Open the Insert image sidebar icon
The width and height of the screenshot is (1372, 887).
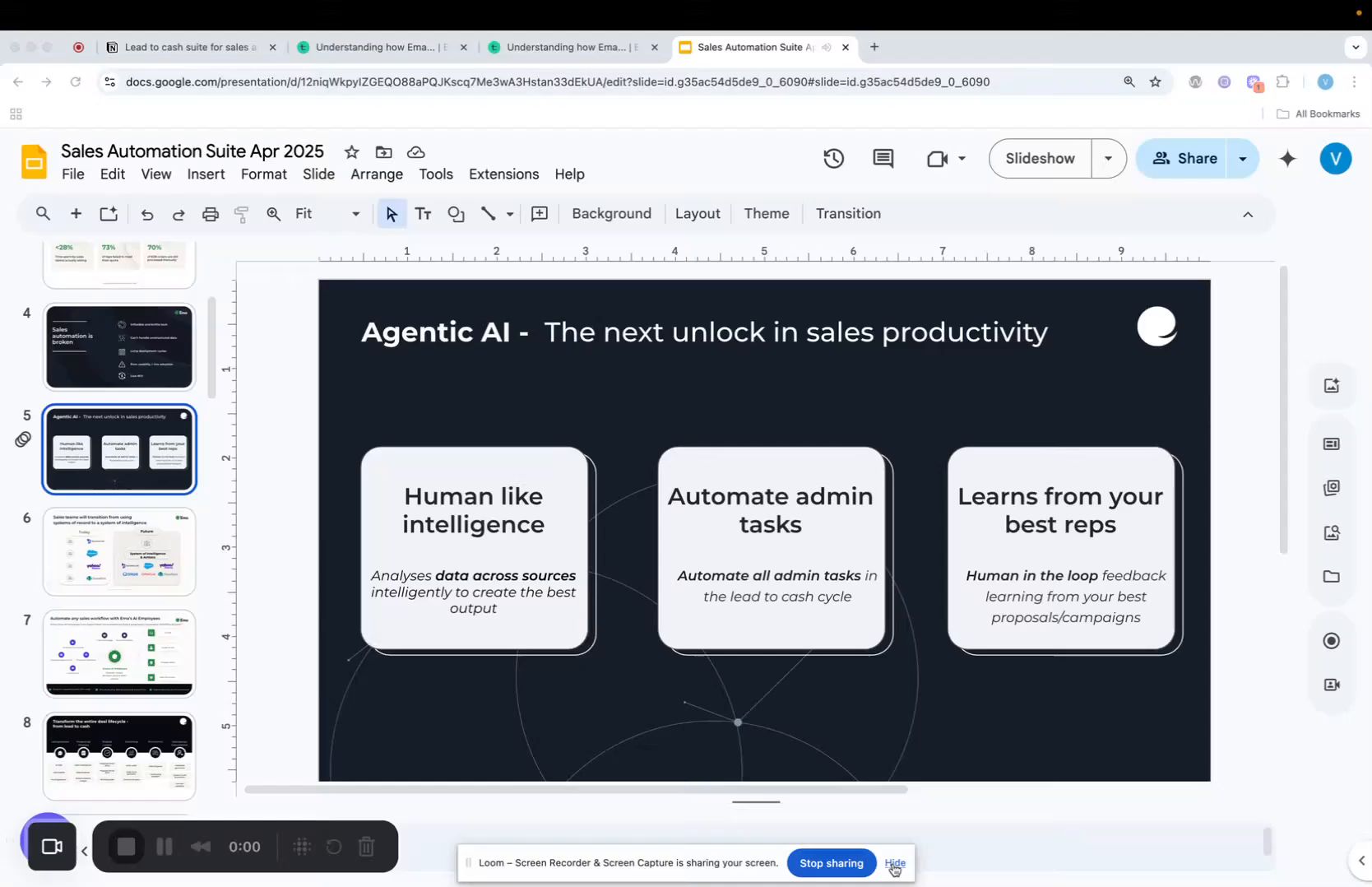click(1331, 384)
